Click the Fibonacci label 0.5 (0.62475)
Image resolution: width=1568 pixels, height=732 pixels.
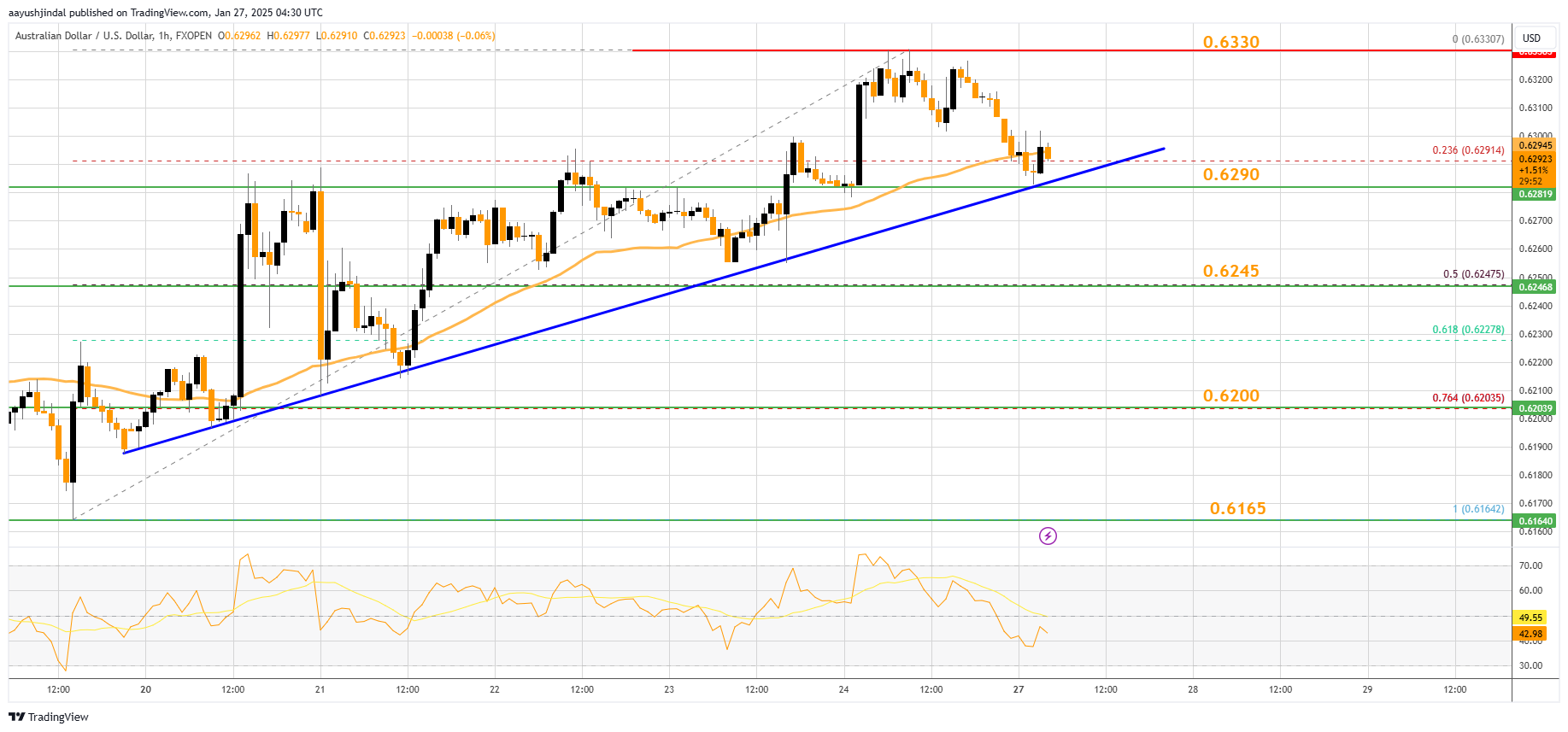coord(1473,274)
